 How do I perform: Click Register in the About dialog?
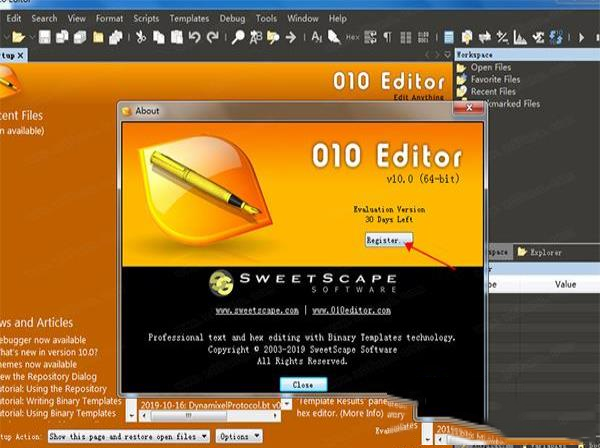(x=389, y=240)
